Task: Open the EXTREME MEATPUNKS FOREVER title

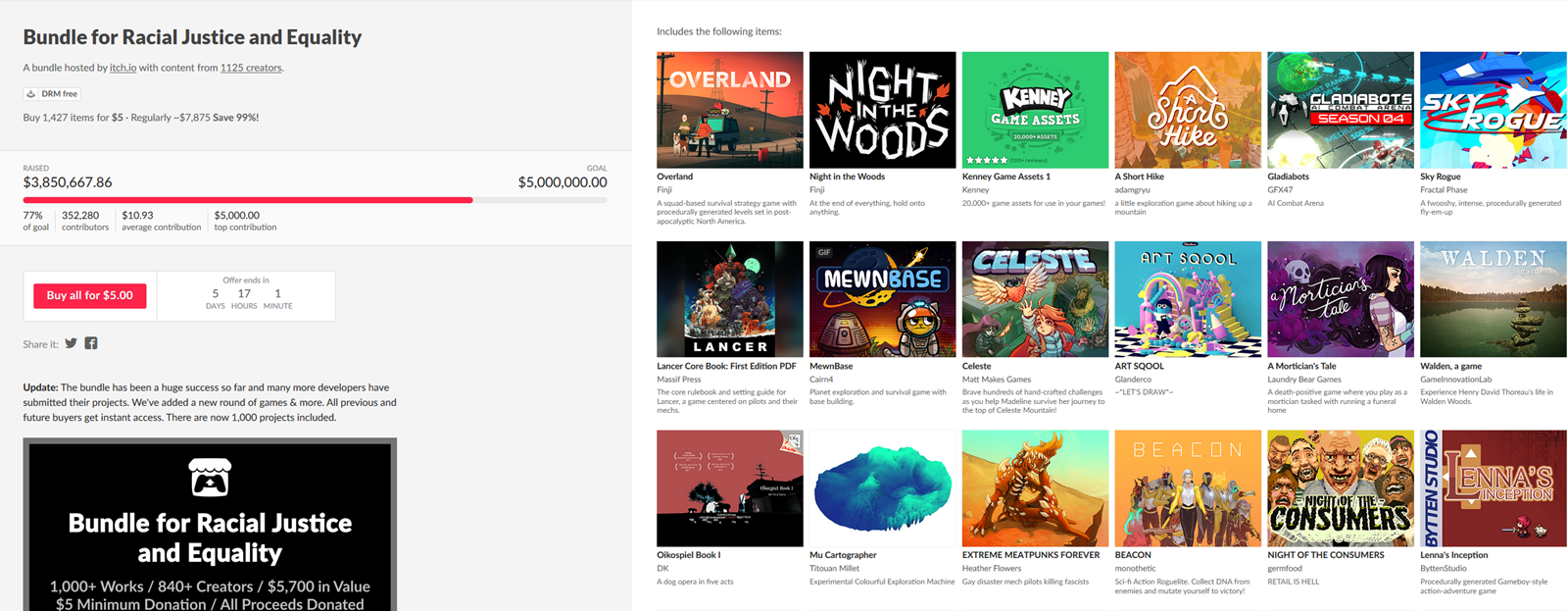Action: tap(1031, 555)
